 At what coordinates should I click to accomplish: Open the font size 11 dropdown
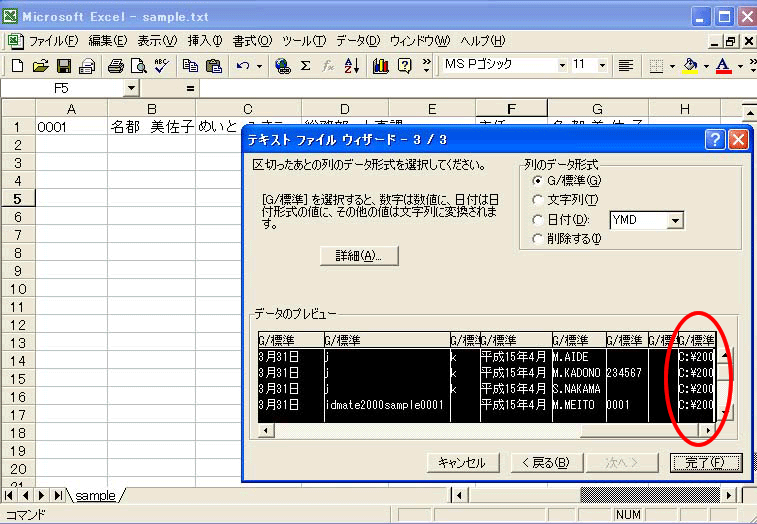coord(602,65)
